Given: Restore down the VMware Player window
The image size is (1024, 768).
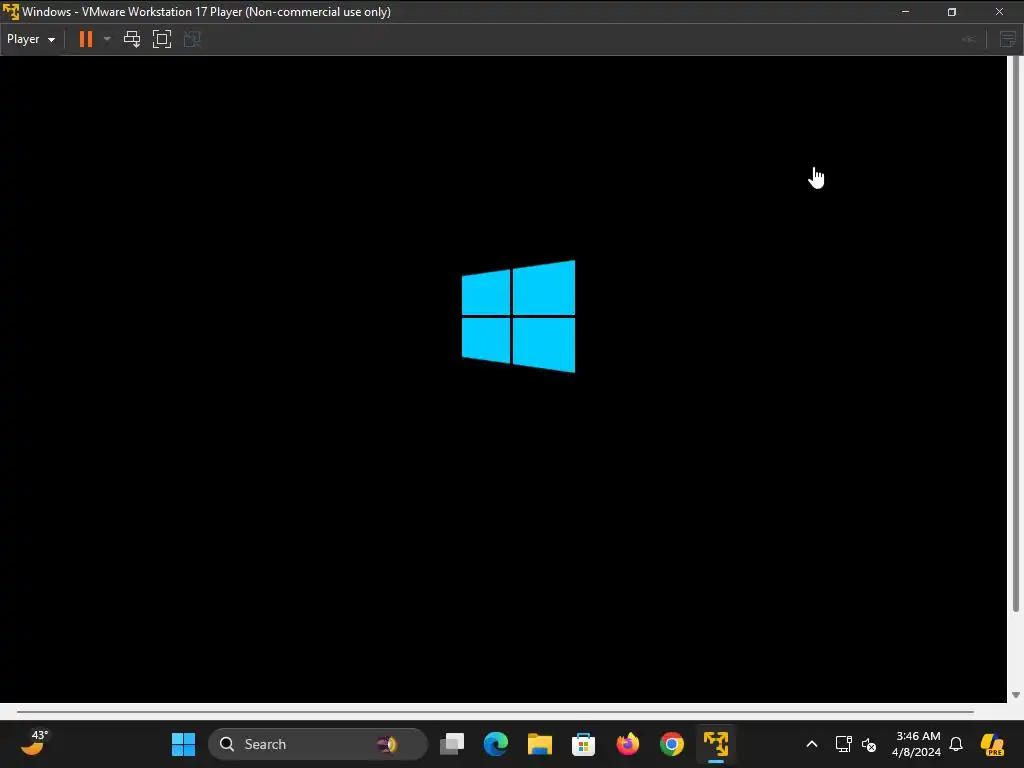Looking at the screenshot, I should [x=952, y=12].
